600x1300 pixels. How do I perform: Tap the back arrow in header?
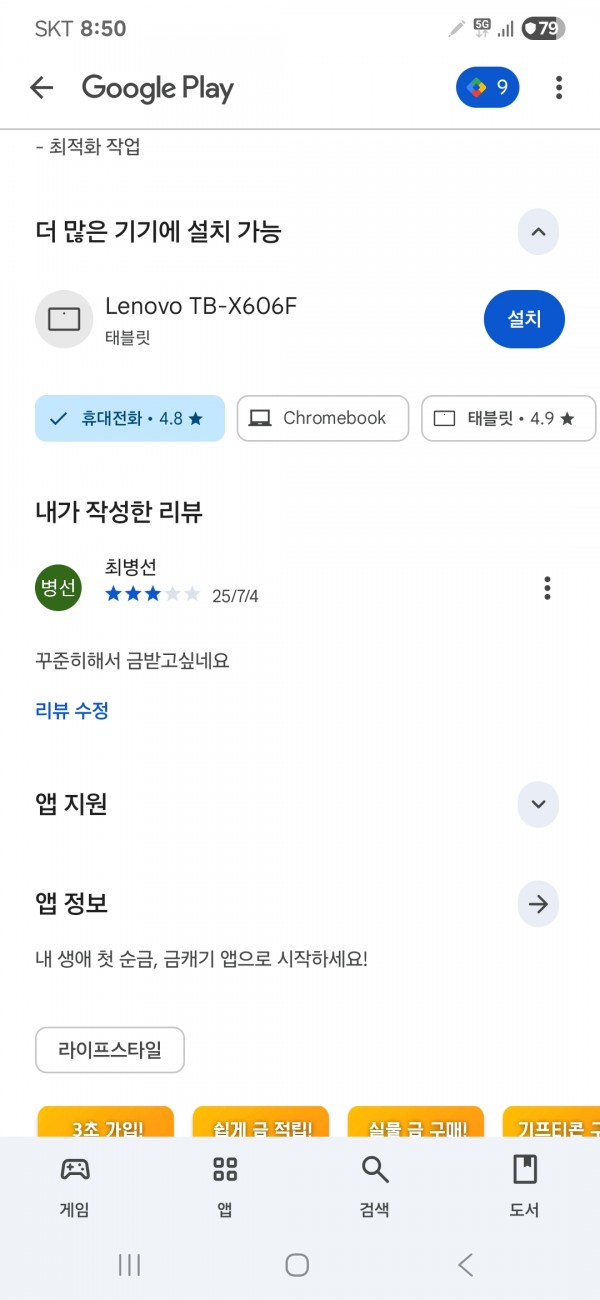pyautogui.click(x=41, y=88)
